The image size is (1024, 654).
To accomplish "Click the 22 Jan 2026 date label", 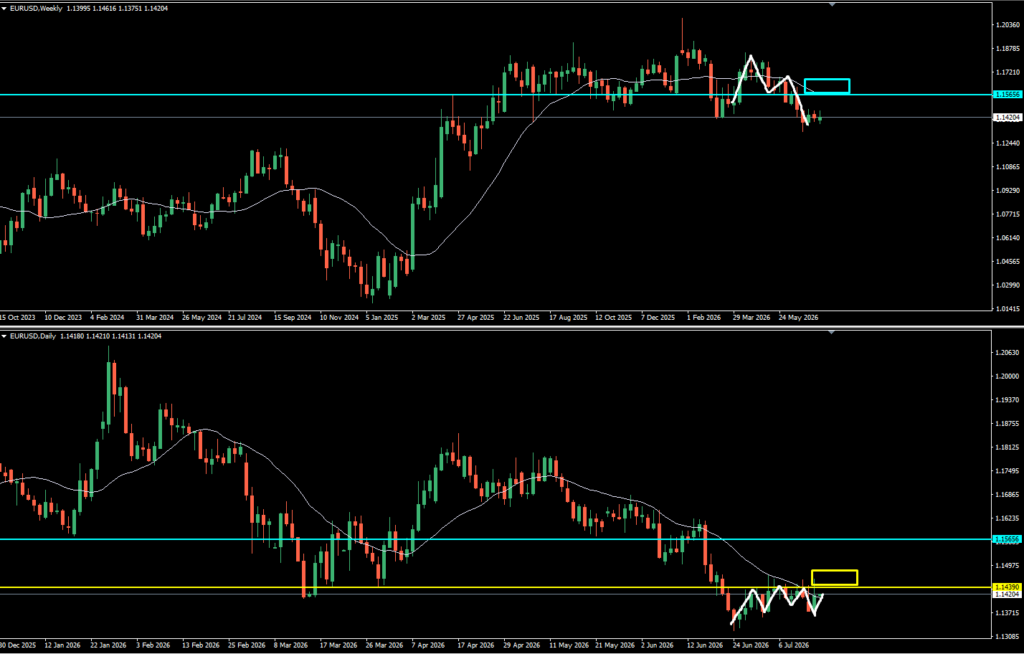I will [x=108, y=645].
